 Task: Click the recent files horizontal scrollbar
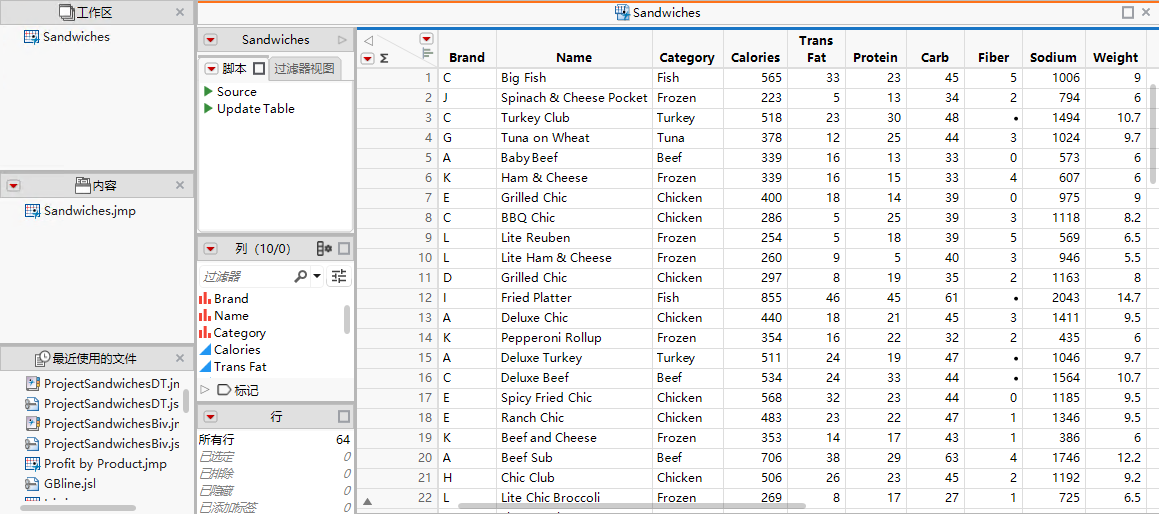point(77,507)
